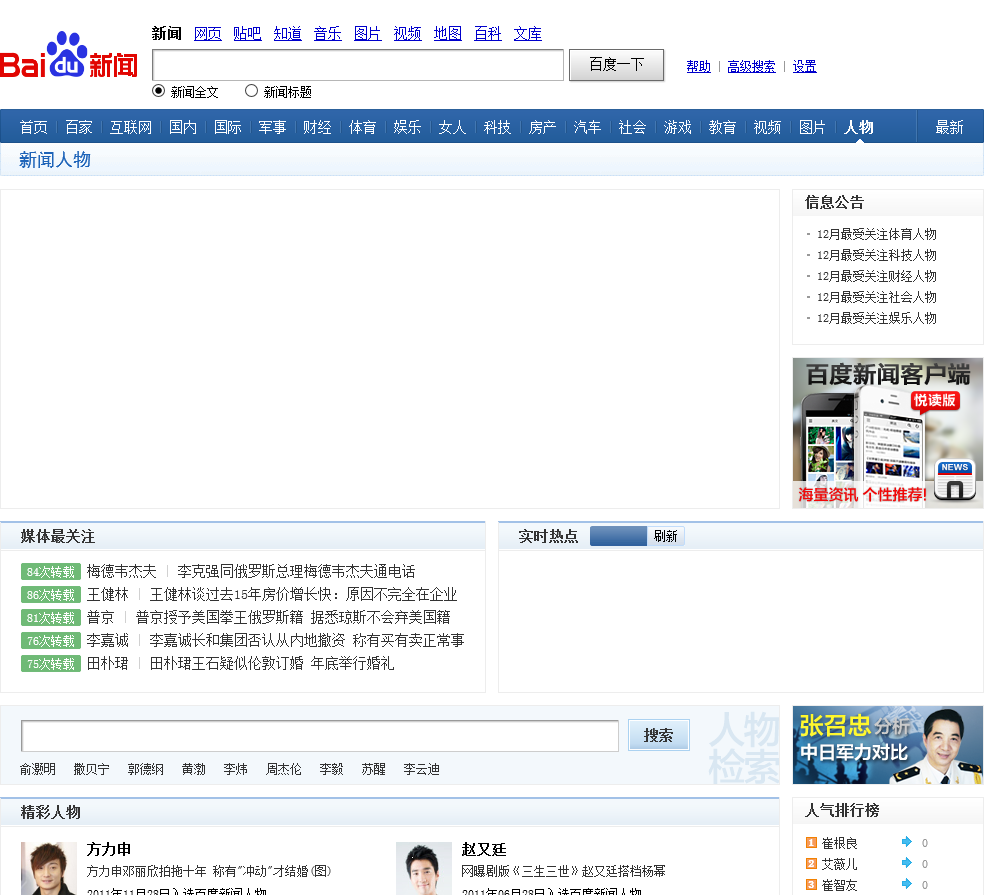Click the Baidu News logo
Image resolution: width=984 pixels, height=895 pixels.
[x=69, y=56]
